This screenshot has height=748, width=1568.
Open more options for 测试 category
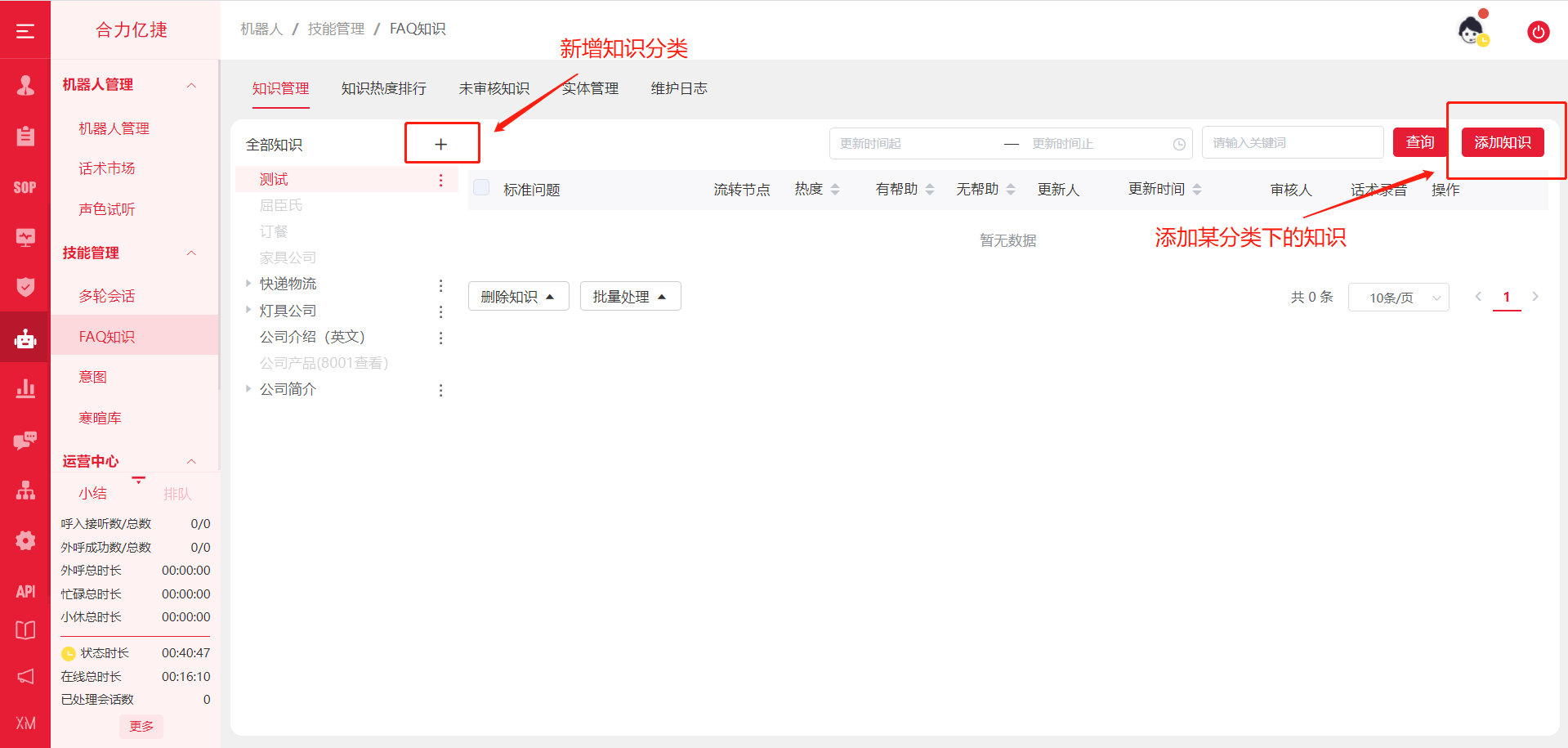point(441,180)
